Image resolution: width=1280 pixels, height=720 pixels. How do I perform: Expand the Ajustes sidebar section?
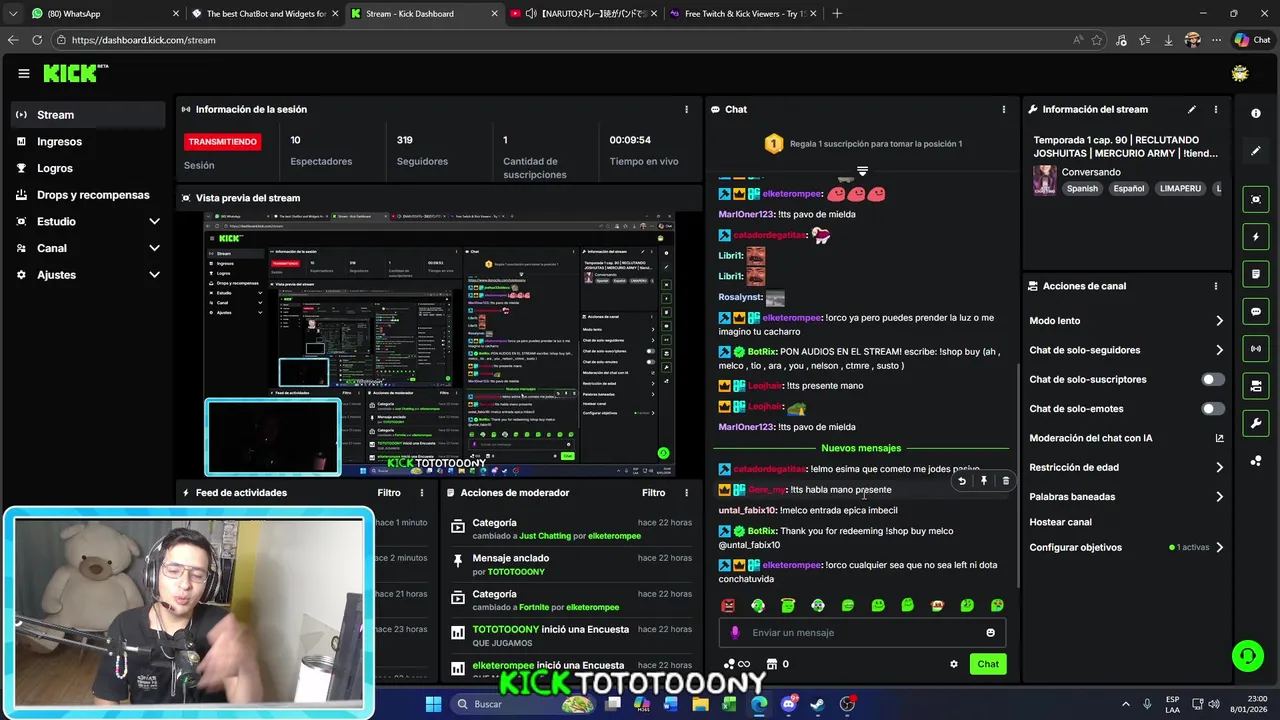click(x=154, y=274)
